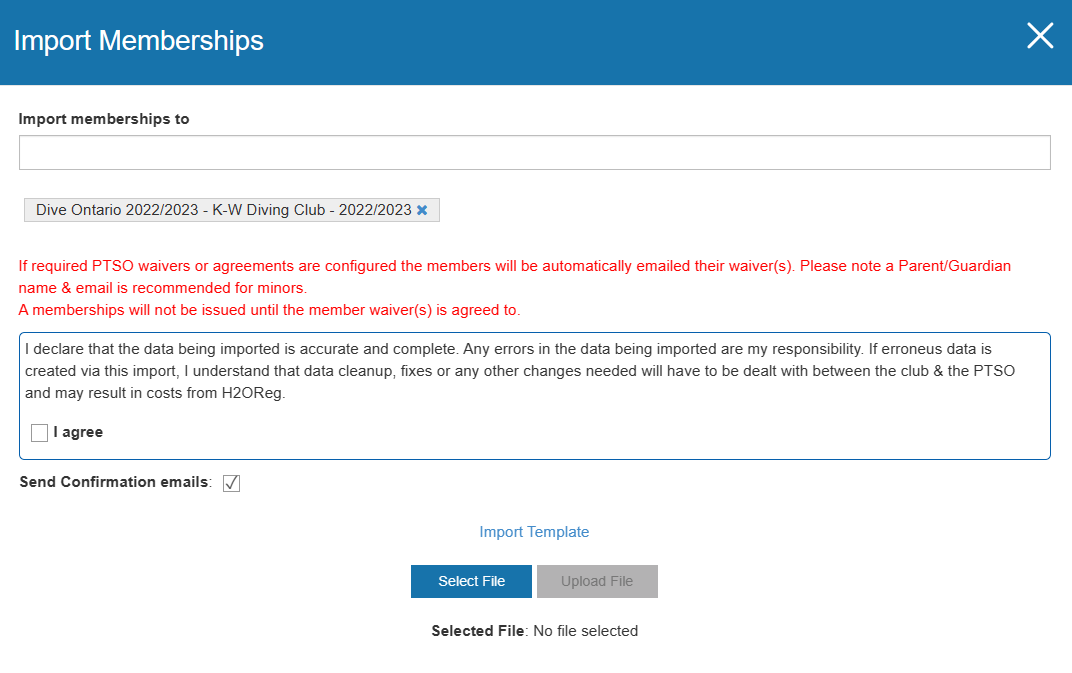Click the bold "I agree" label text
Screen dimensions: 1072x673
point(78,433)
